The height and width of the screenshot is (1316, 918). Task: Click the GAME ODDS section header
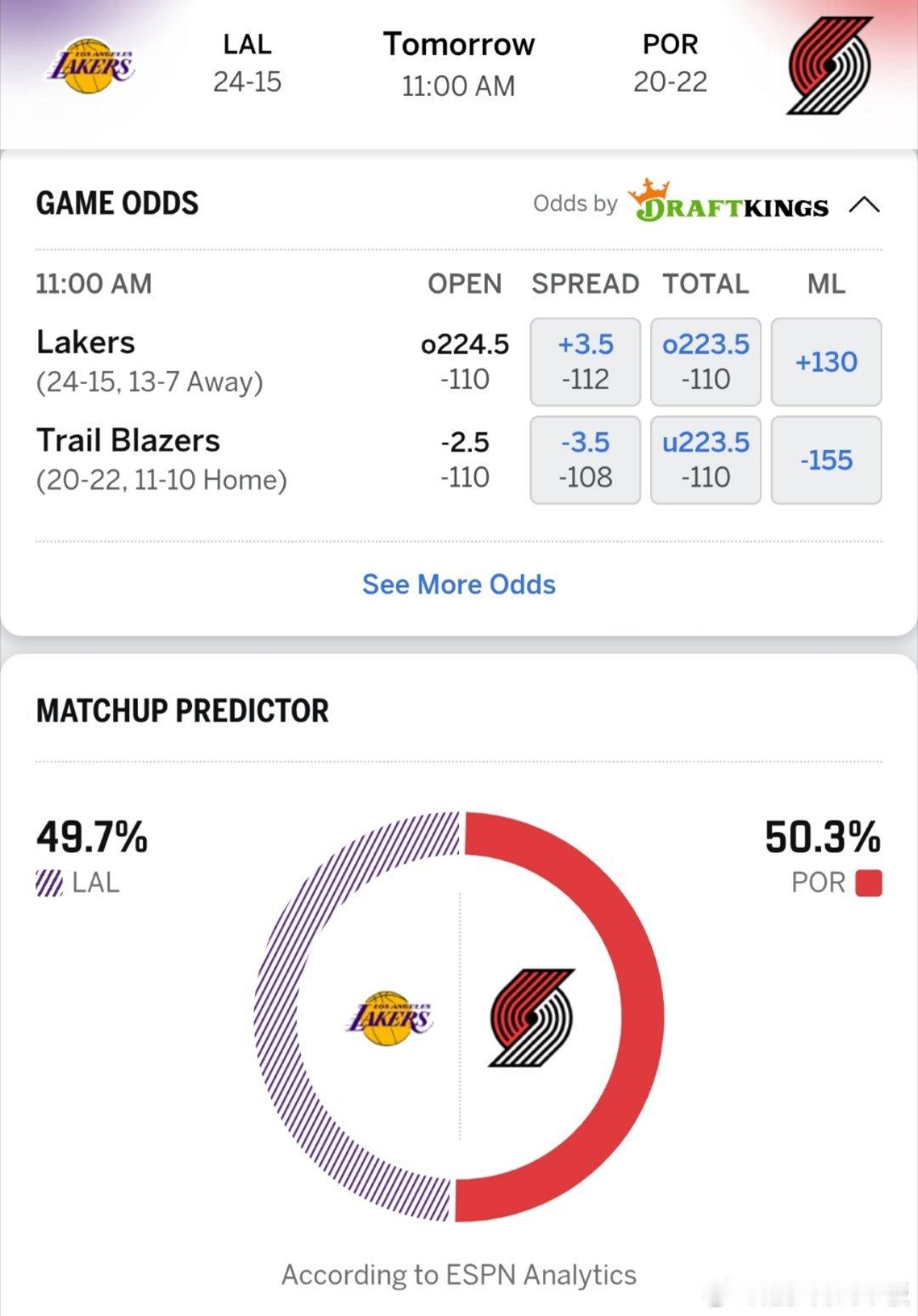116,204
